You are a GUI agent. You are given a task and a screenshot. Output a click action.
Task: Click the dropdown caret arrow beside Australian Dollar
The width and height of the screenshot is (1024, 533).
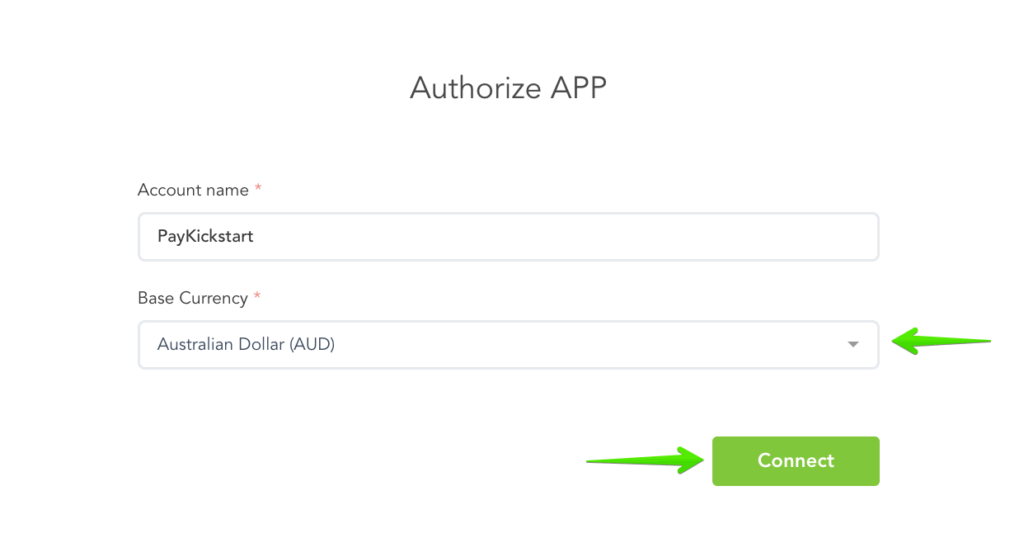coord(853,345)
